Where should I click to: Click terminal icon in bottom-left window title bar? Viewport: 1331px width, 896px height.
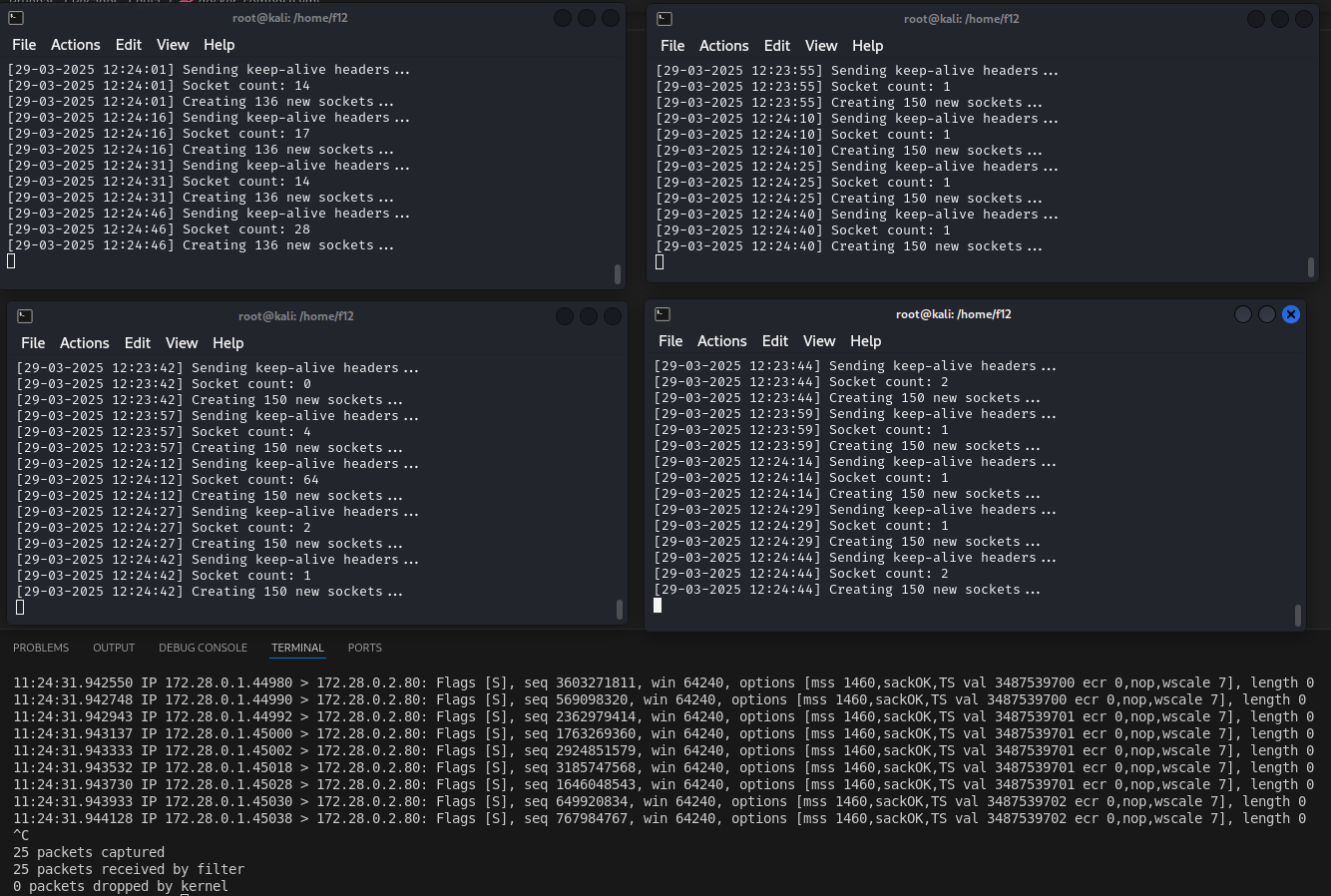click(x=25, y=316)
